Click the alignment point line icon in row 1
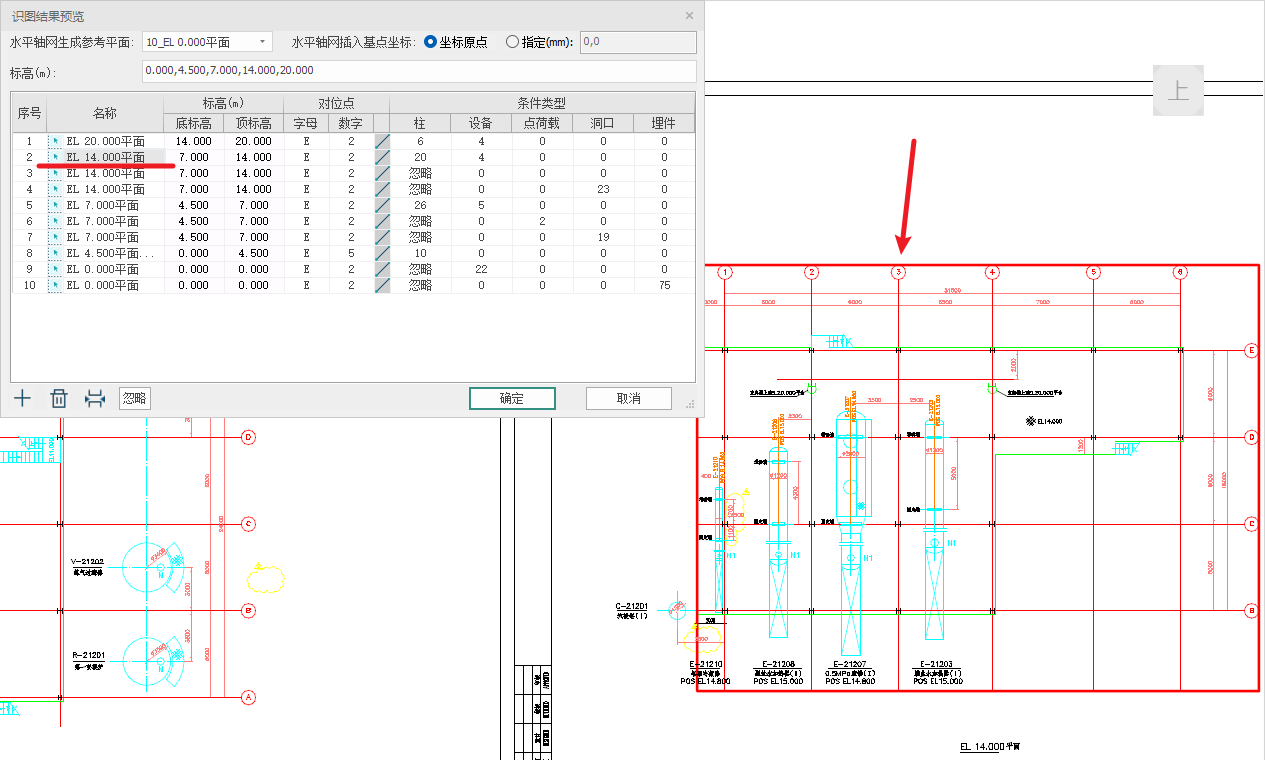 381,141
